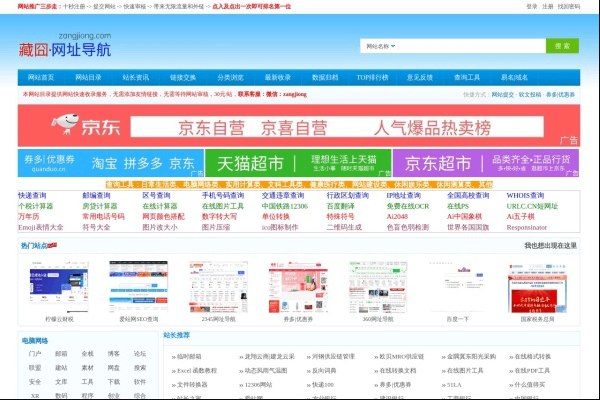Click the red 京东 banner advertisement

tap(299, 126)
